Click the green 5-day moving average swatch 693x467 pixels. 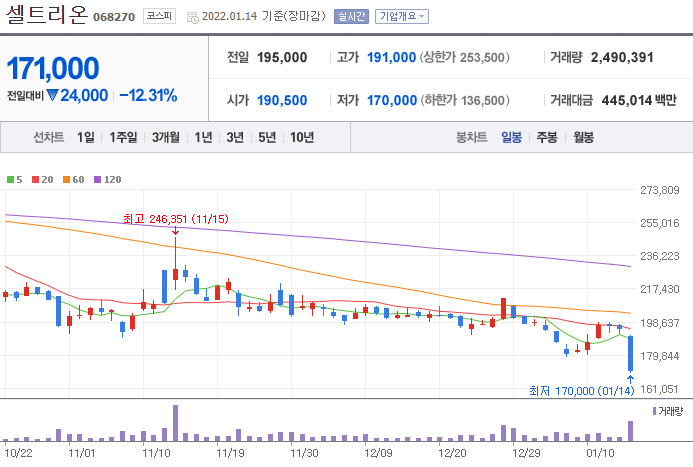tap(10, 179)
